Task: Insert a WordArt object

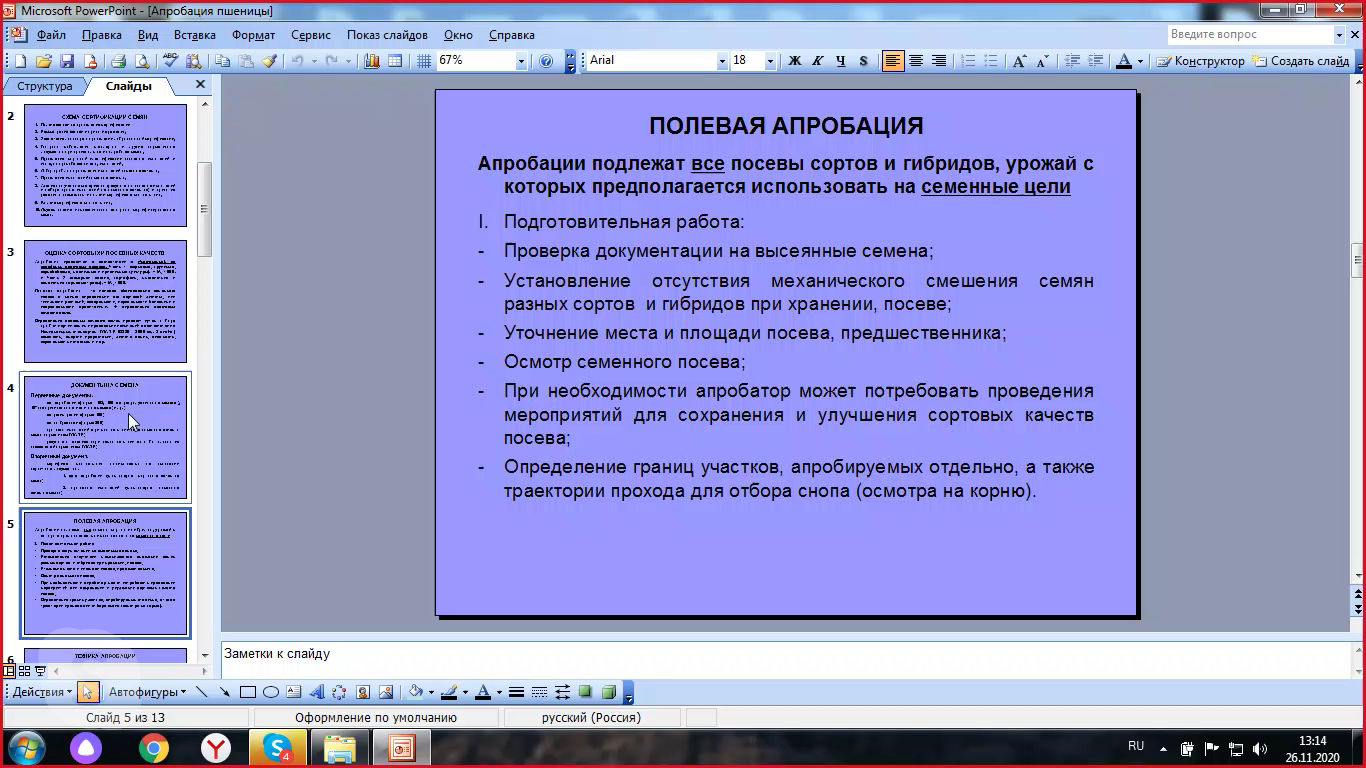Action: (317, 692)
